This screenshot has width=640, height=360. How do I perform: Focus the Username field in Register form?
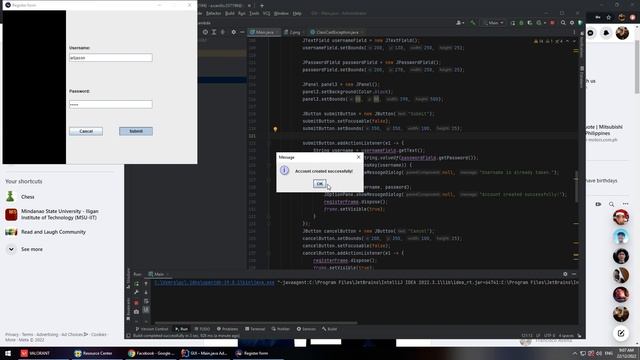(111, 58)
